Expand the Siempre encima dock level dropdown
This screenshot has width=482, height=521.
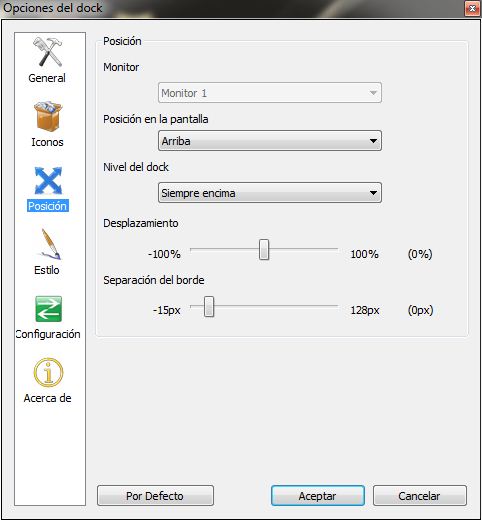click(x=270, y=193)
